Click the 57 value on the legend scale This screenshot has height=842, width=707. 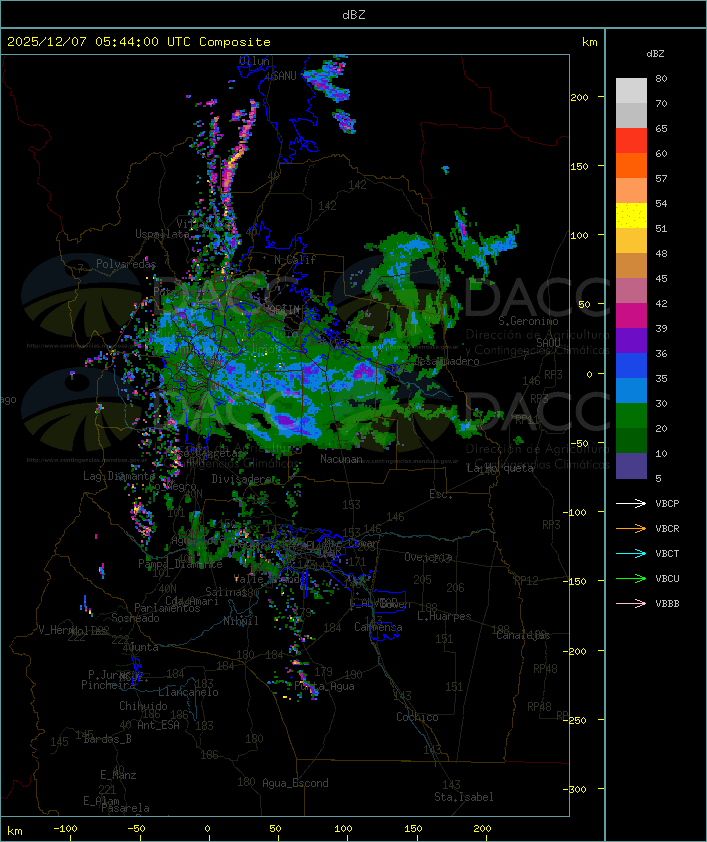tap(661, 178)
